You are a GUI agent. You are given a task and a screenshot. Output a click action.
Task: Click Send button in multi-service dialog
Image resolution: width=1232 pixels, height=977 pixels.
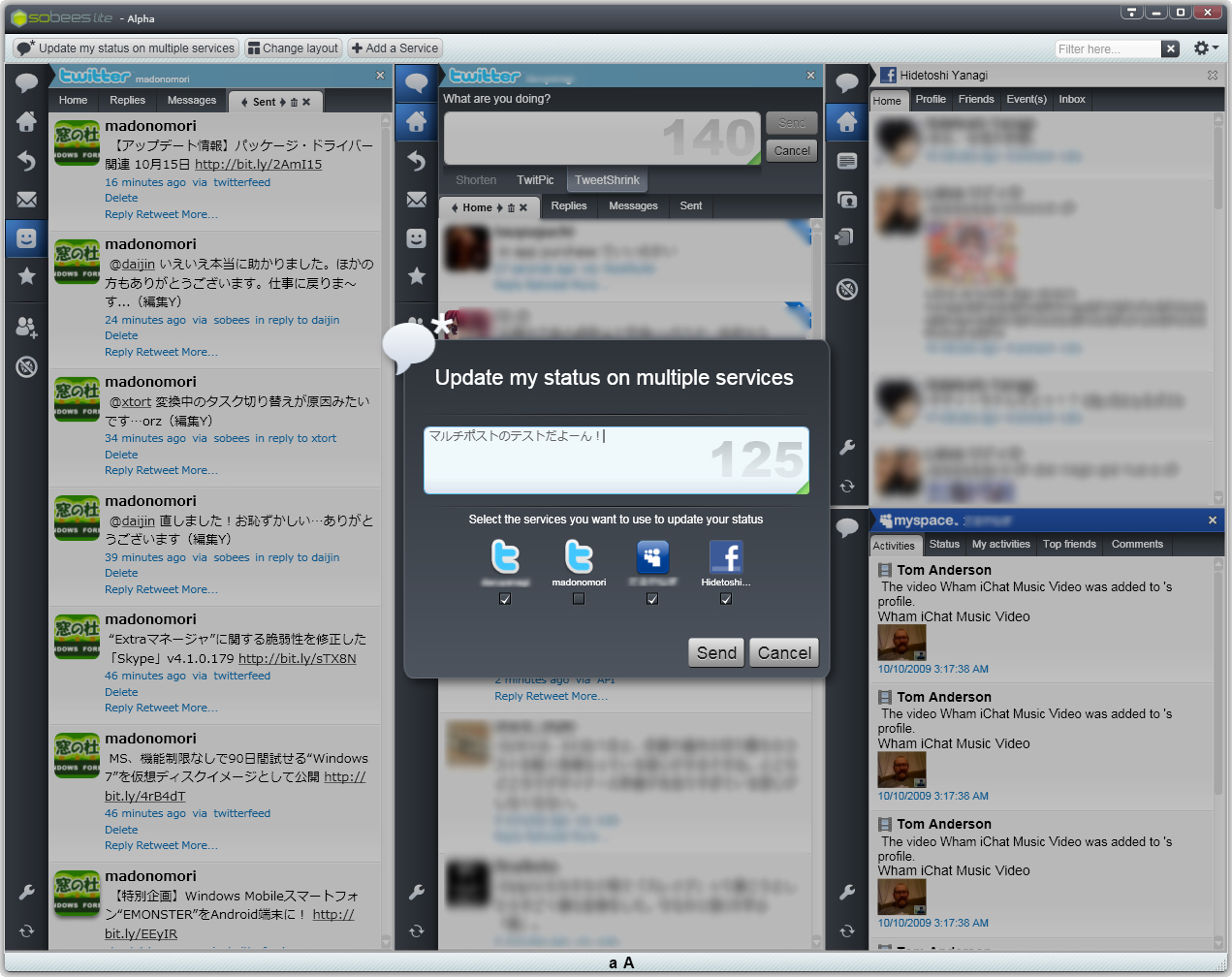pos(716,652)
